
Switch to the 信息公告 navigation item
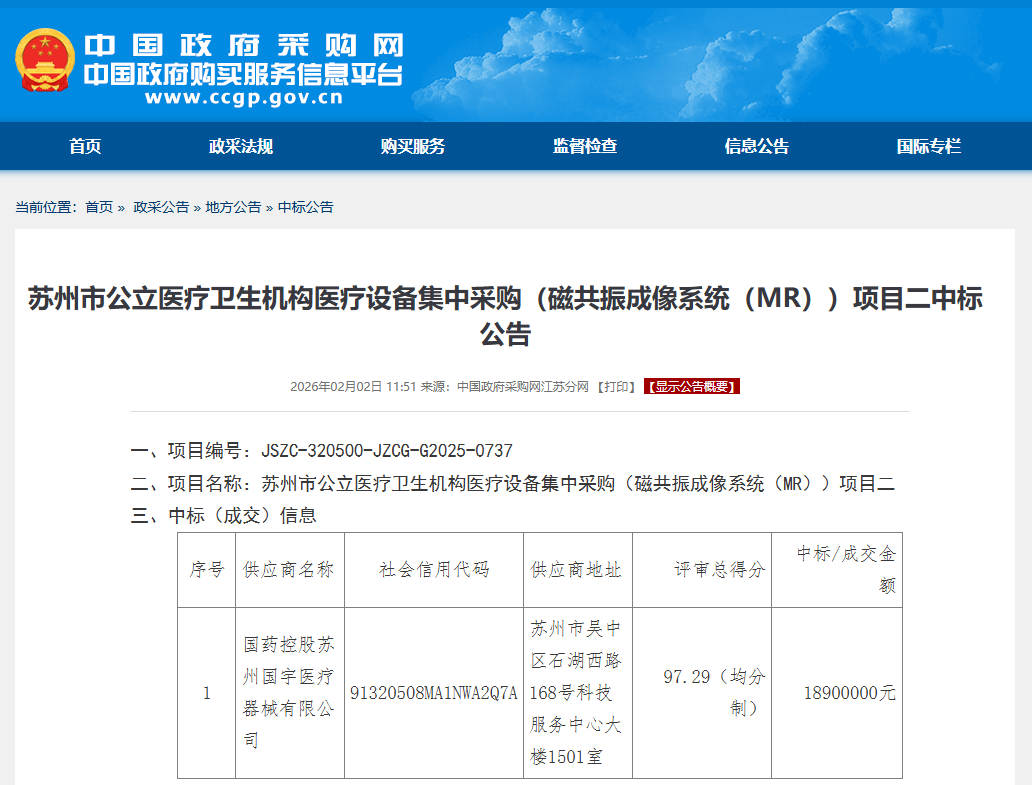pos(757,146)
